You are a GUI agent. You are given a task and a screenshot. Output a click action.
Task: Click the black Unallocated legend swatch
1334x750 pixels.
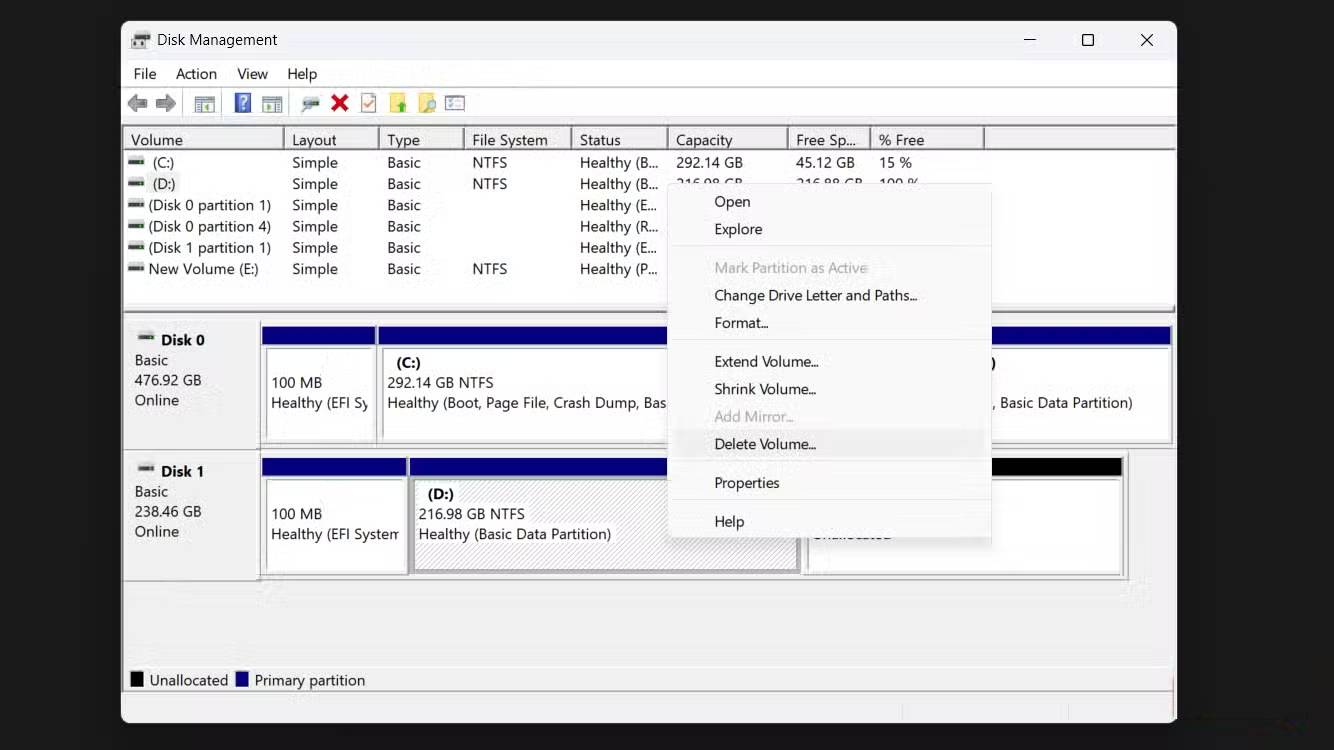coord(136,679)
